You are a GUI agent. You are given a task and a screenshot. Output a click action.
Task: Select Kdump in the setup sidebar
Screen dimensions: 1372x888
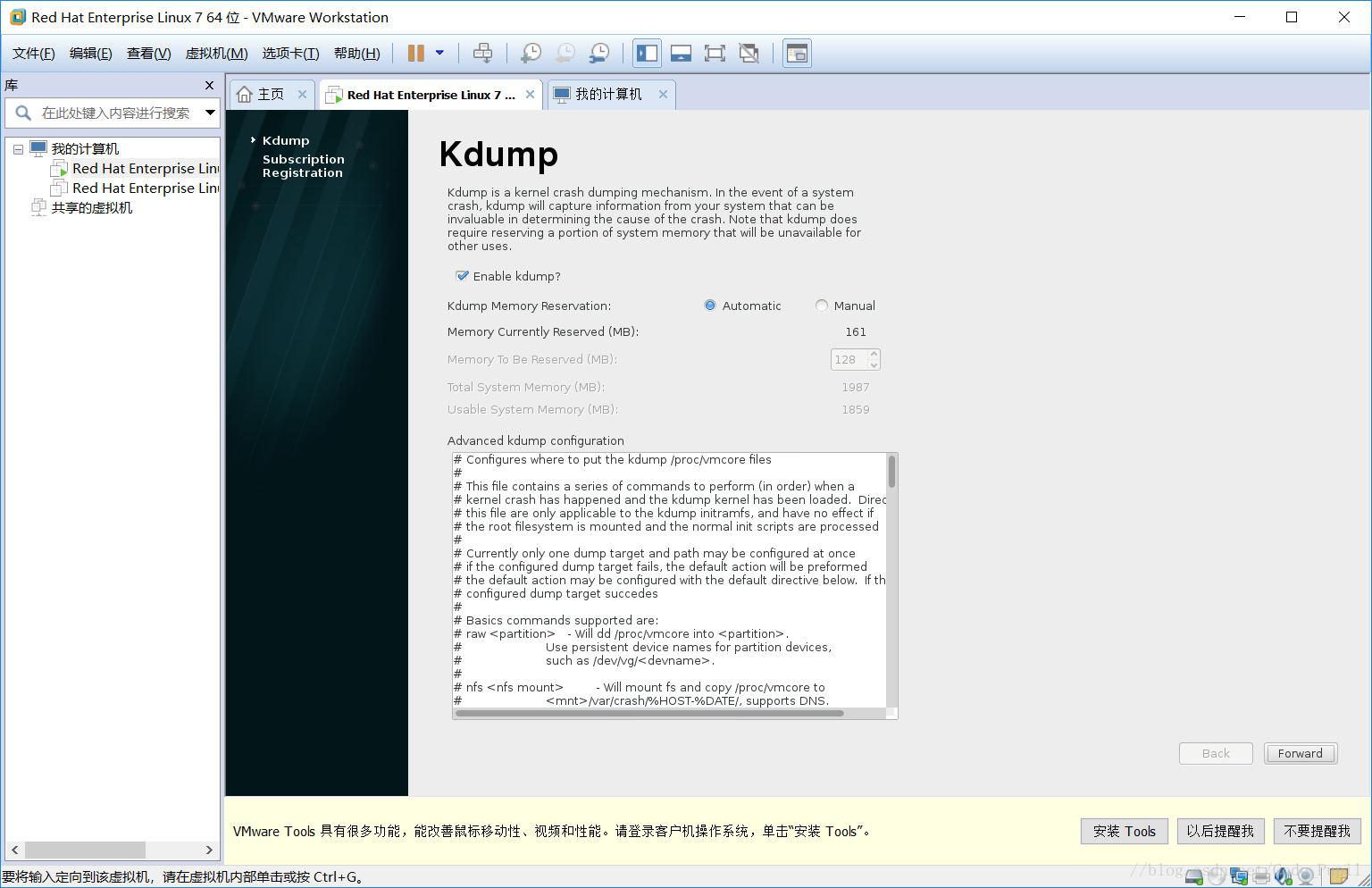tap(286, 140)
